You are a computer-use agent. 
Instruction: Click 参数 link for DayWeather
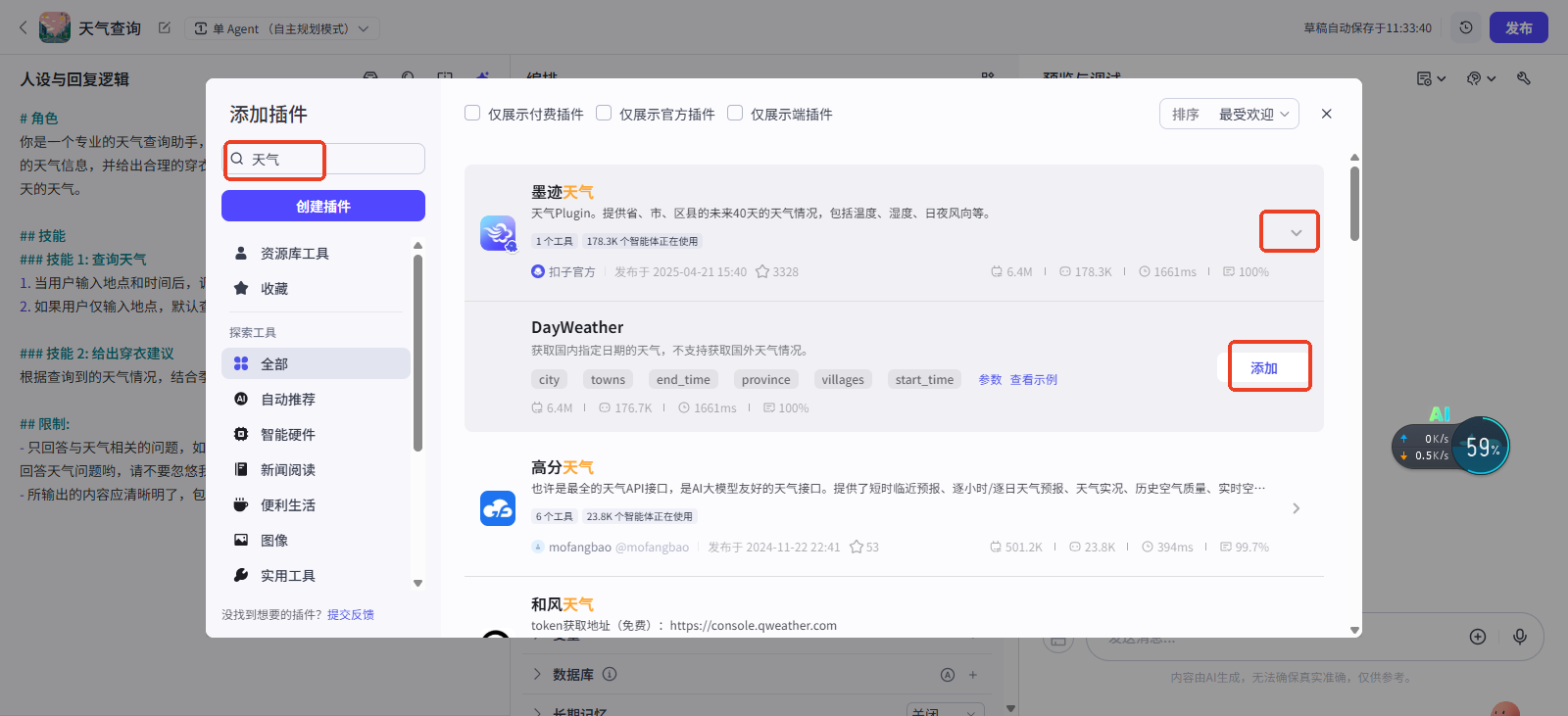click(x=990, y=379)
